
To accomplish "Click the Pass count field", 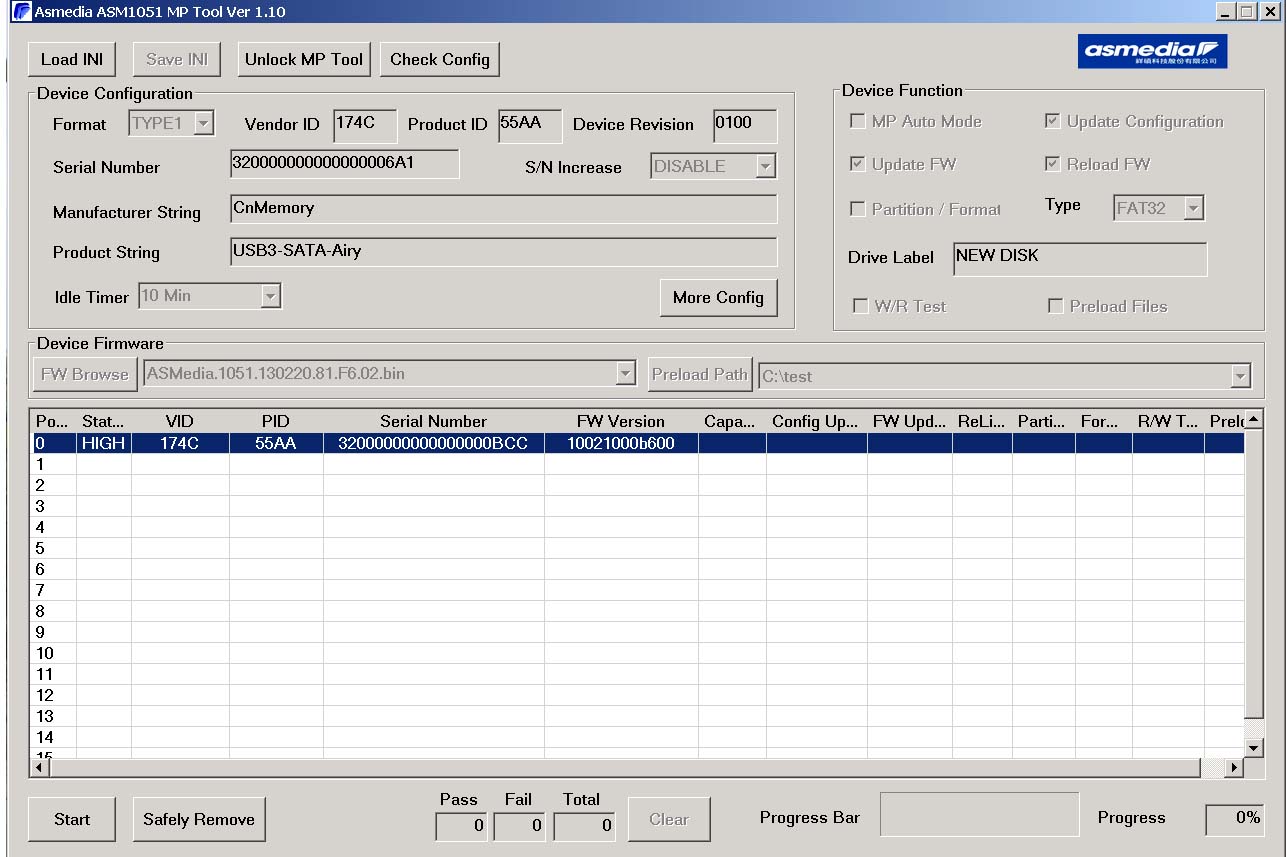I will (x=461, y=826).
